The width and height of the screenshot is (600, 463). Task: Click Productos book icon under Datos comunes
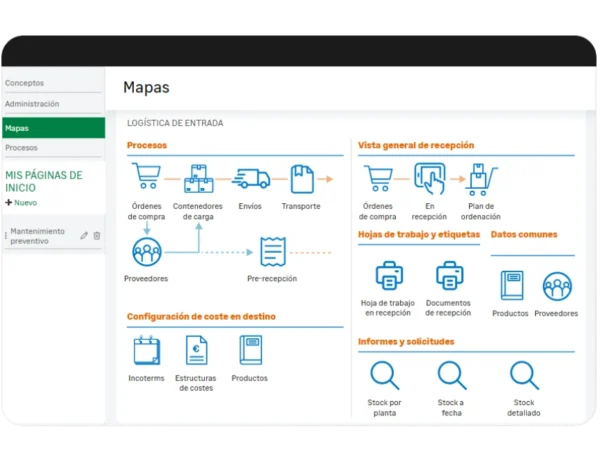[512, 285]
